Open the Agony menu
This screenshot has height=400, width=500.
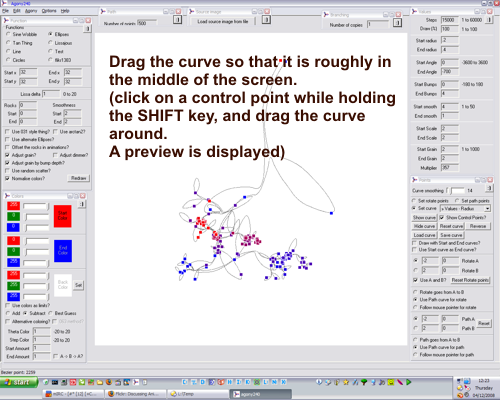pyautogui.click(x=31, y=11)
